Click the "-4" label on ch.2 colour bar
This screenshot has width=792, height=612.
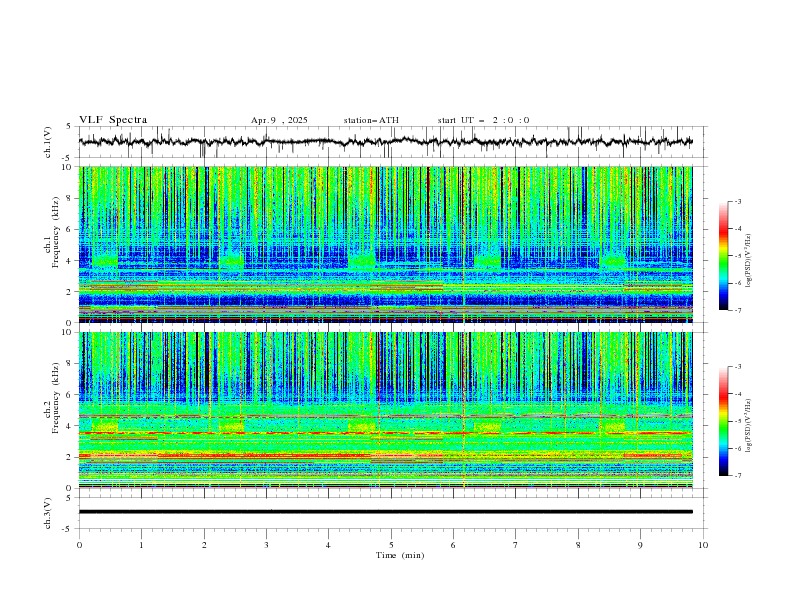(737, 394)
